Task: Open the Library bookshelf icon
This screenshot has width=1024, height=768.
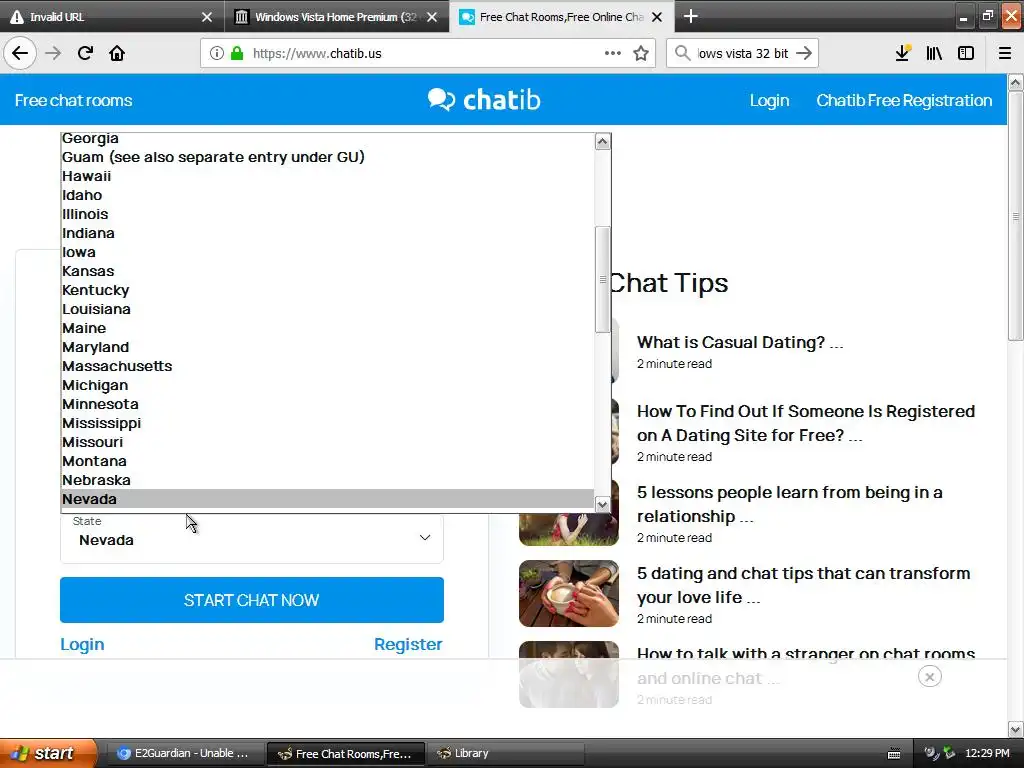Action: coord(934,53)
